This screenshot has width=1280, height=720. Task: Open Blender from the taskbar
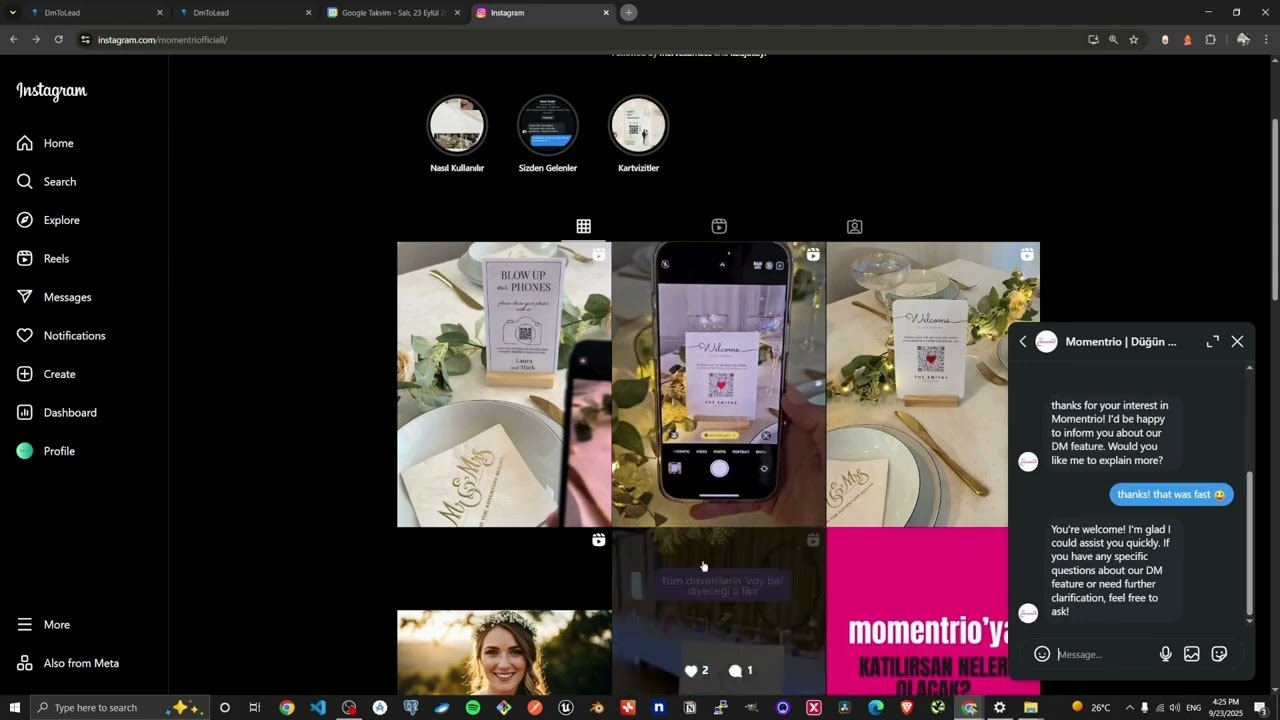point(597,707)
